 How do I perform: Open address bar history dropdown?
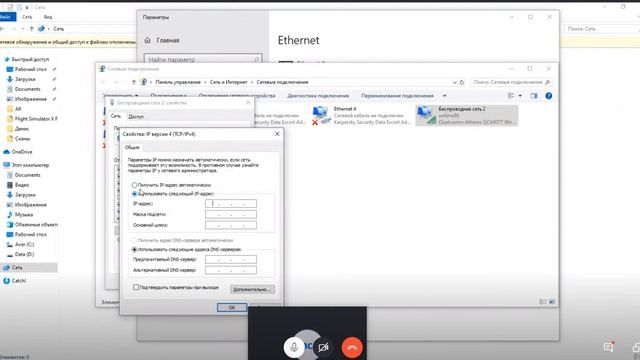coord(455,82)
